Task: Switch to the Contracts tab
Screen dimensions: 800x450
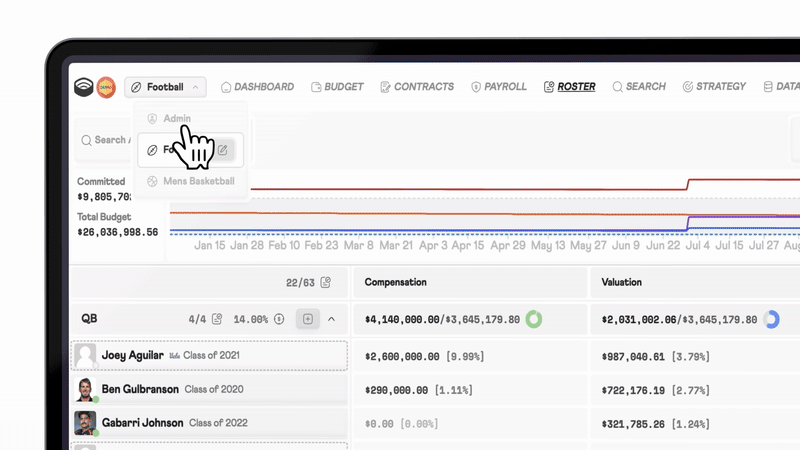Action: [417, 87]
